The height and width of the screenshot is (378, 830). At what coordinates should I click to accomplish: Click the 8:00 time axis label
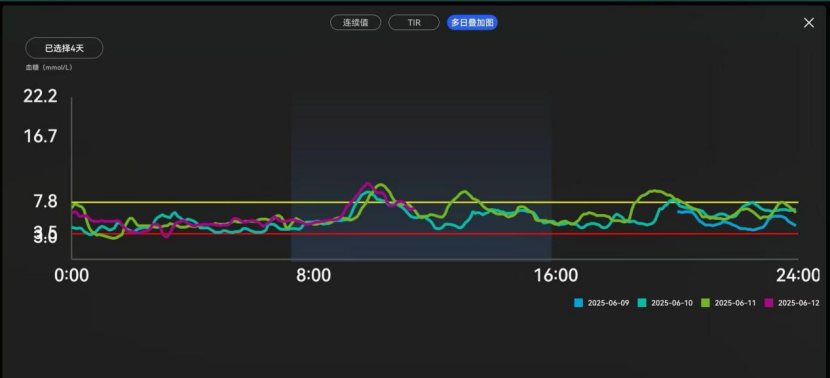coord(313,276)
